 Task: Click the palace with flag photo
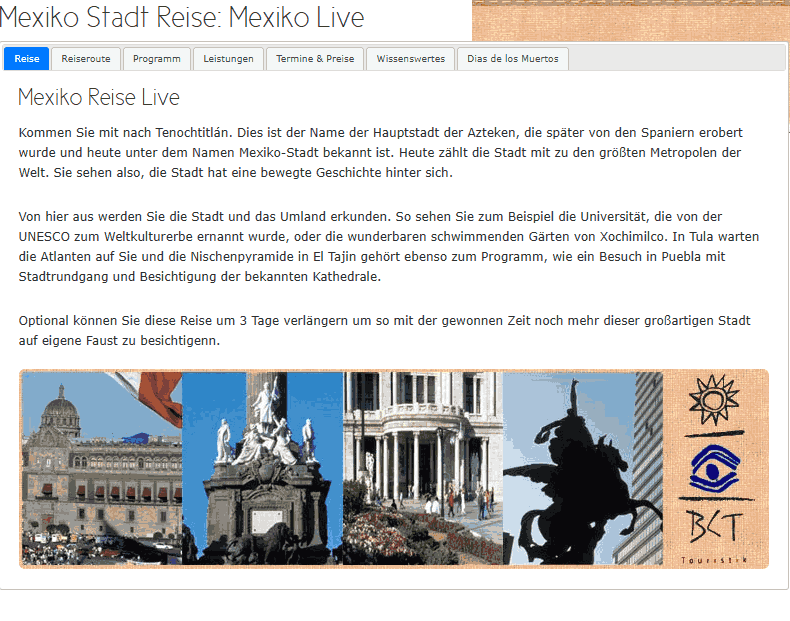tap(102, 468)
